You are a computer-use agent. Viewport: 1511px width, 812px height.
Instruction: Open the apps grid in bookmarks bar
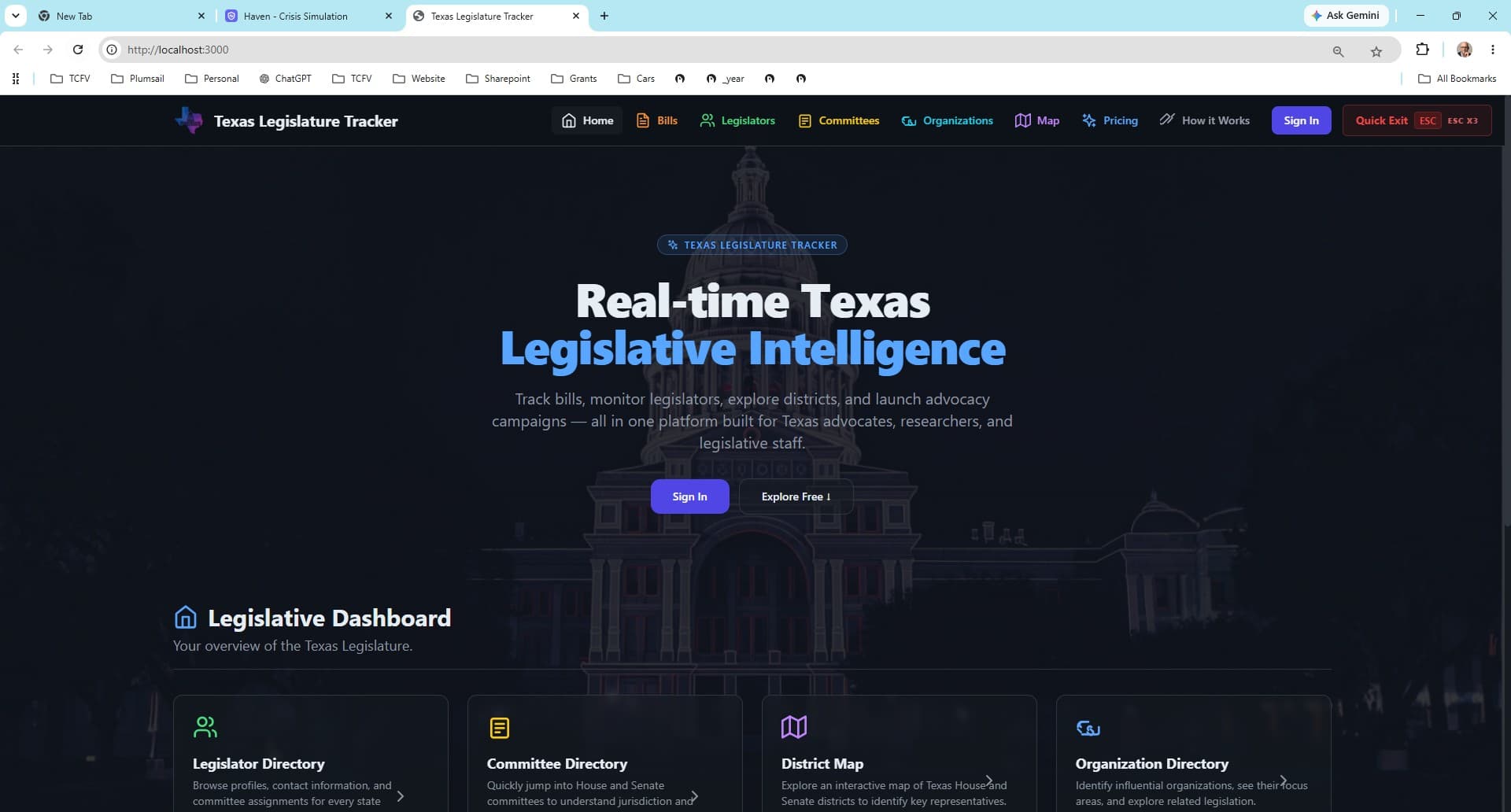(x=16, y=79)
